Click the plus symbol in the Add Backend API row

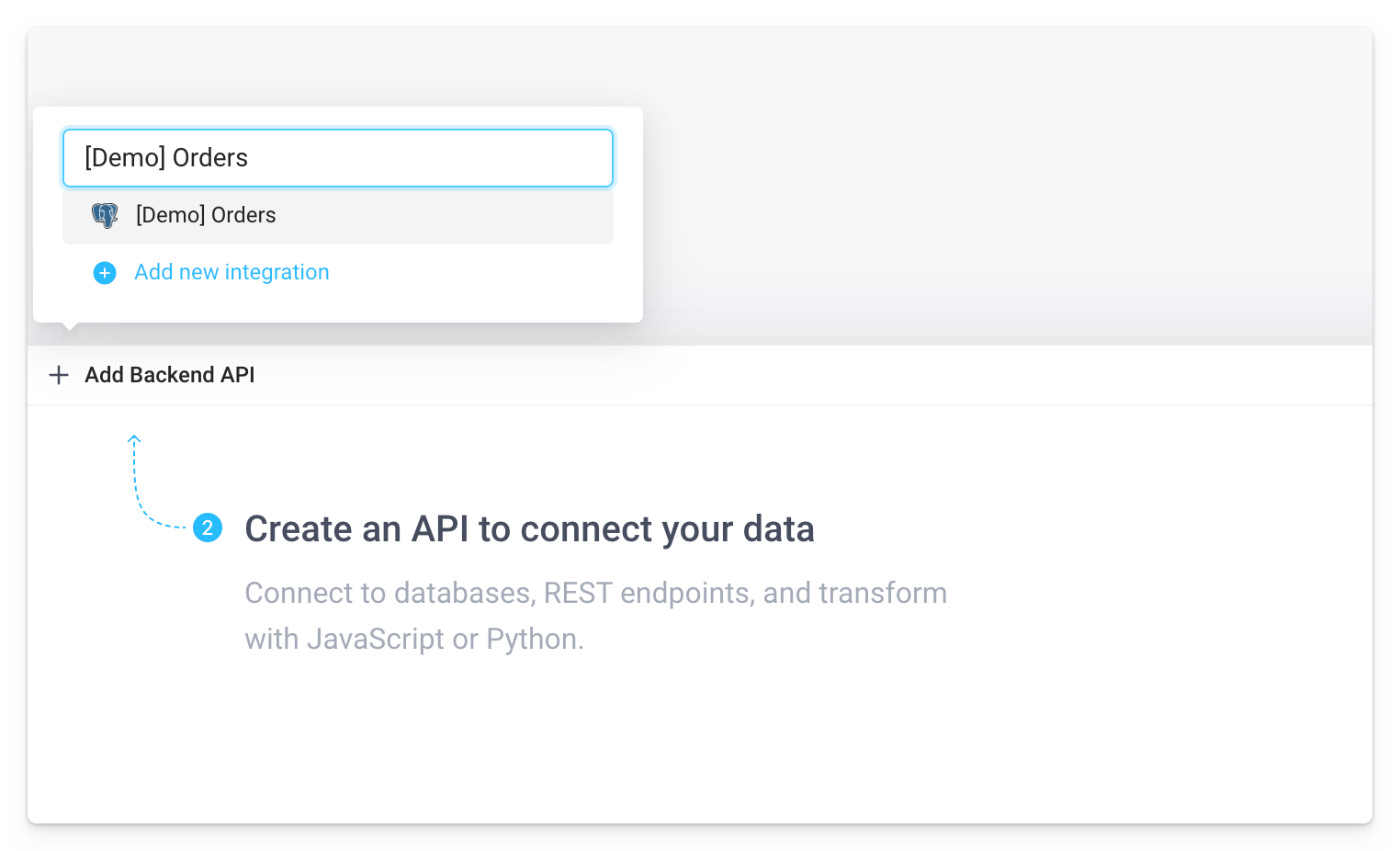(x=58, y=375)
